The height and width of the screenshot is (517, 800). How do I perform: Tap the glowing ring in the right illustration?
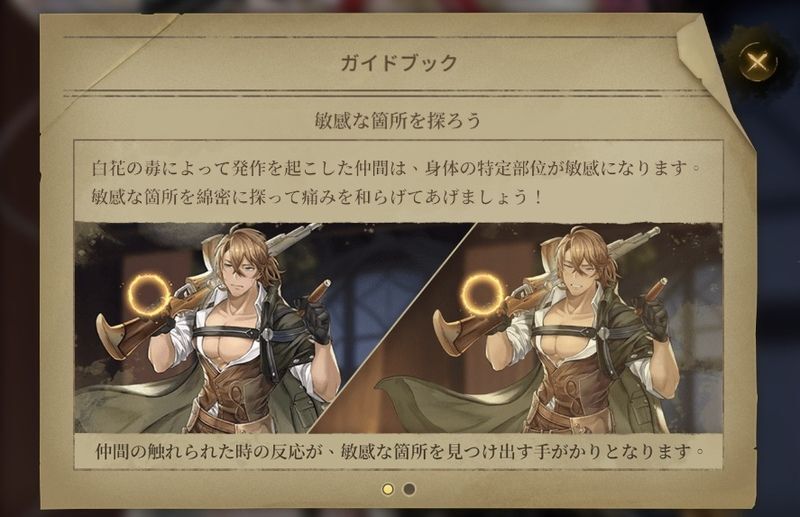pyautogui.click(x=482, y=294)
